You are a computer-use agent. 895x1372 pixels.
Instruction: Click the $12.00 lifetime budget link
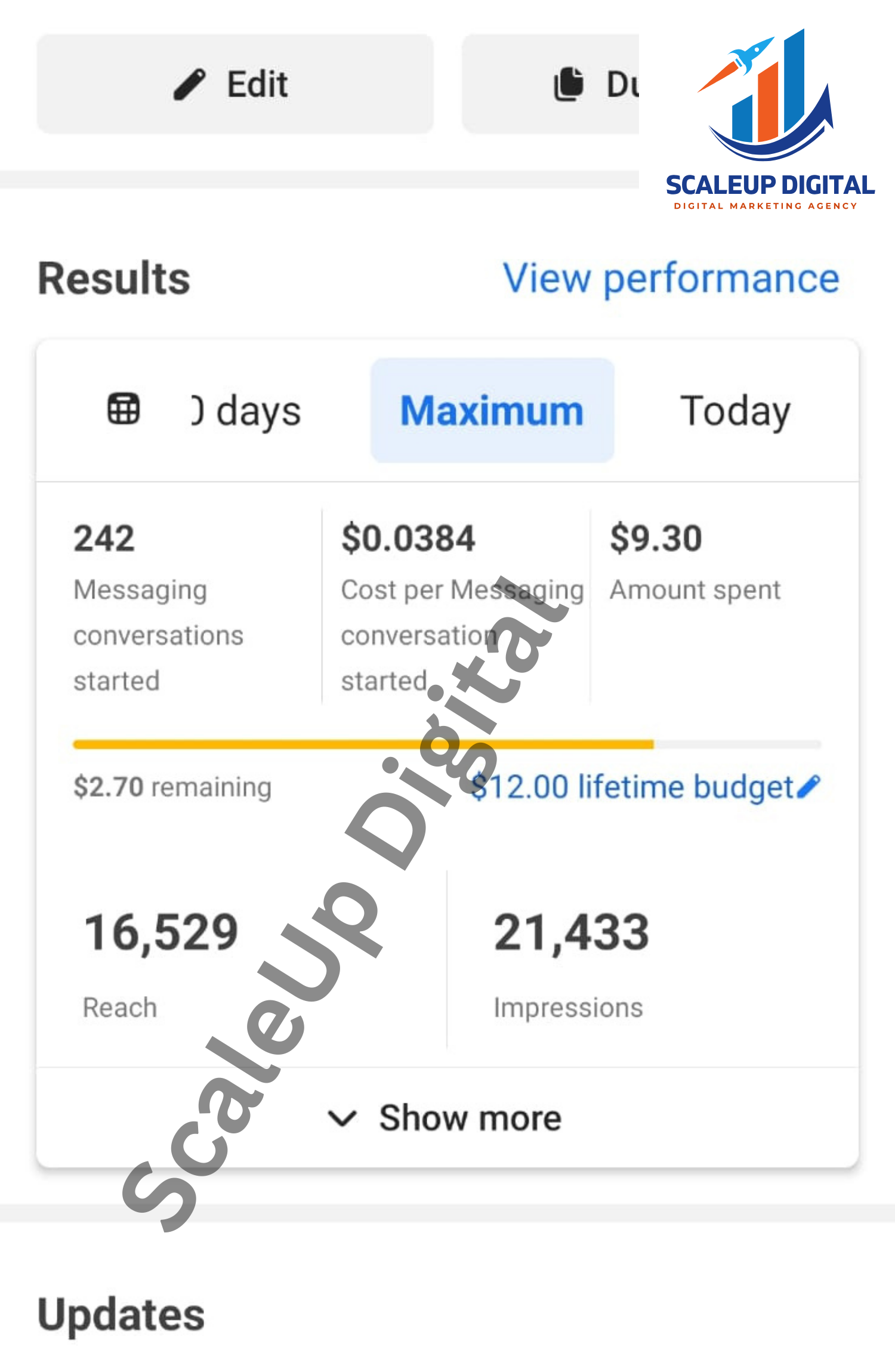click(632, 786)
